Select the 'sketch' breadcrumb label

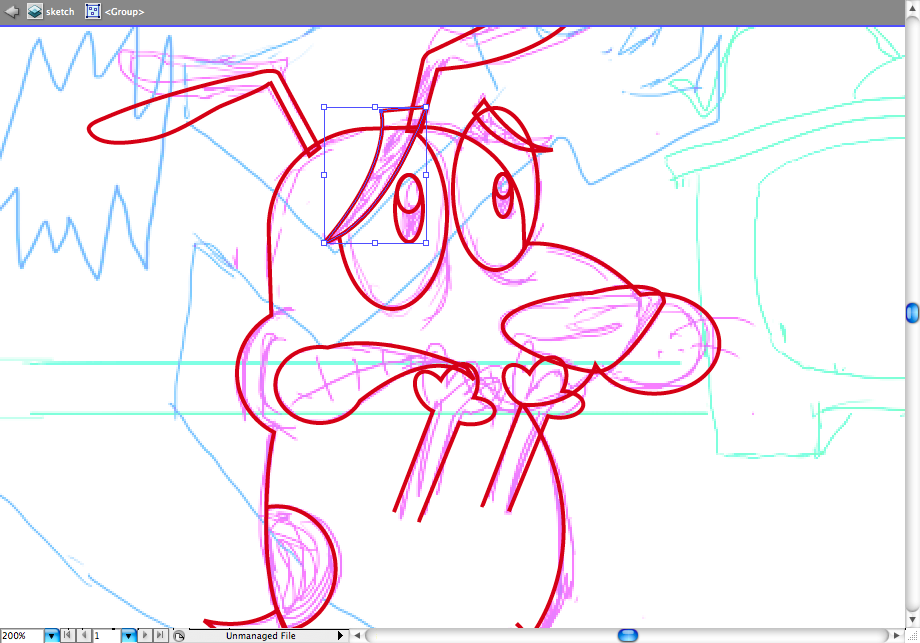pos(60,12)
